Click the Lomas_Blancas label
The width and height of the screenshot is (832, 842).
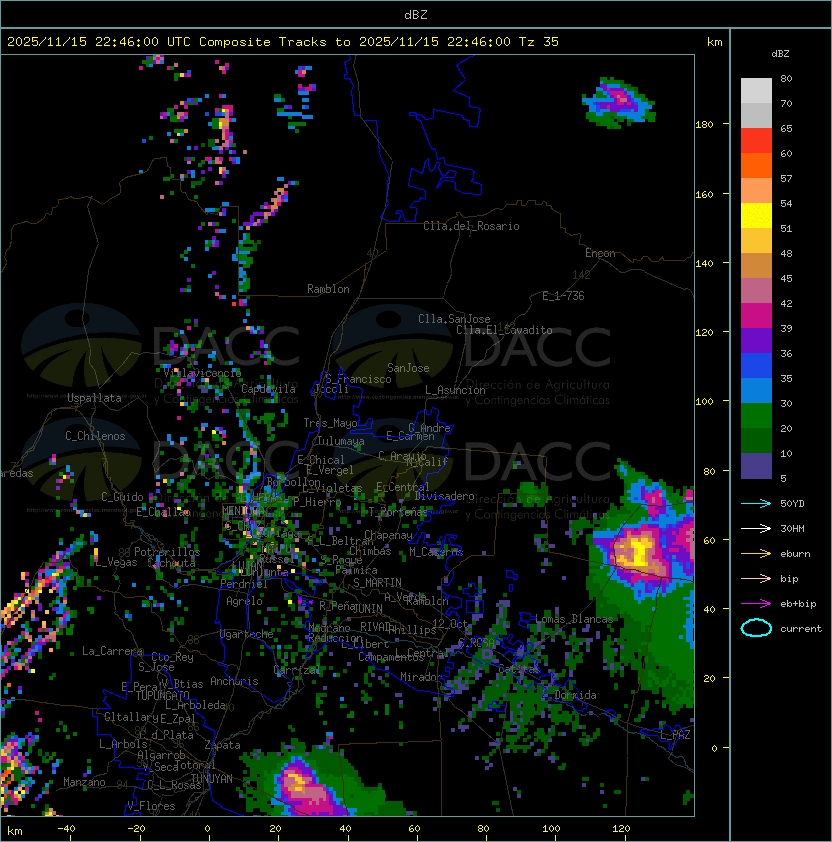click(x=574, y=619)
